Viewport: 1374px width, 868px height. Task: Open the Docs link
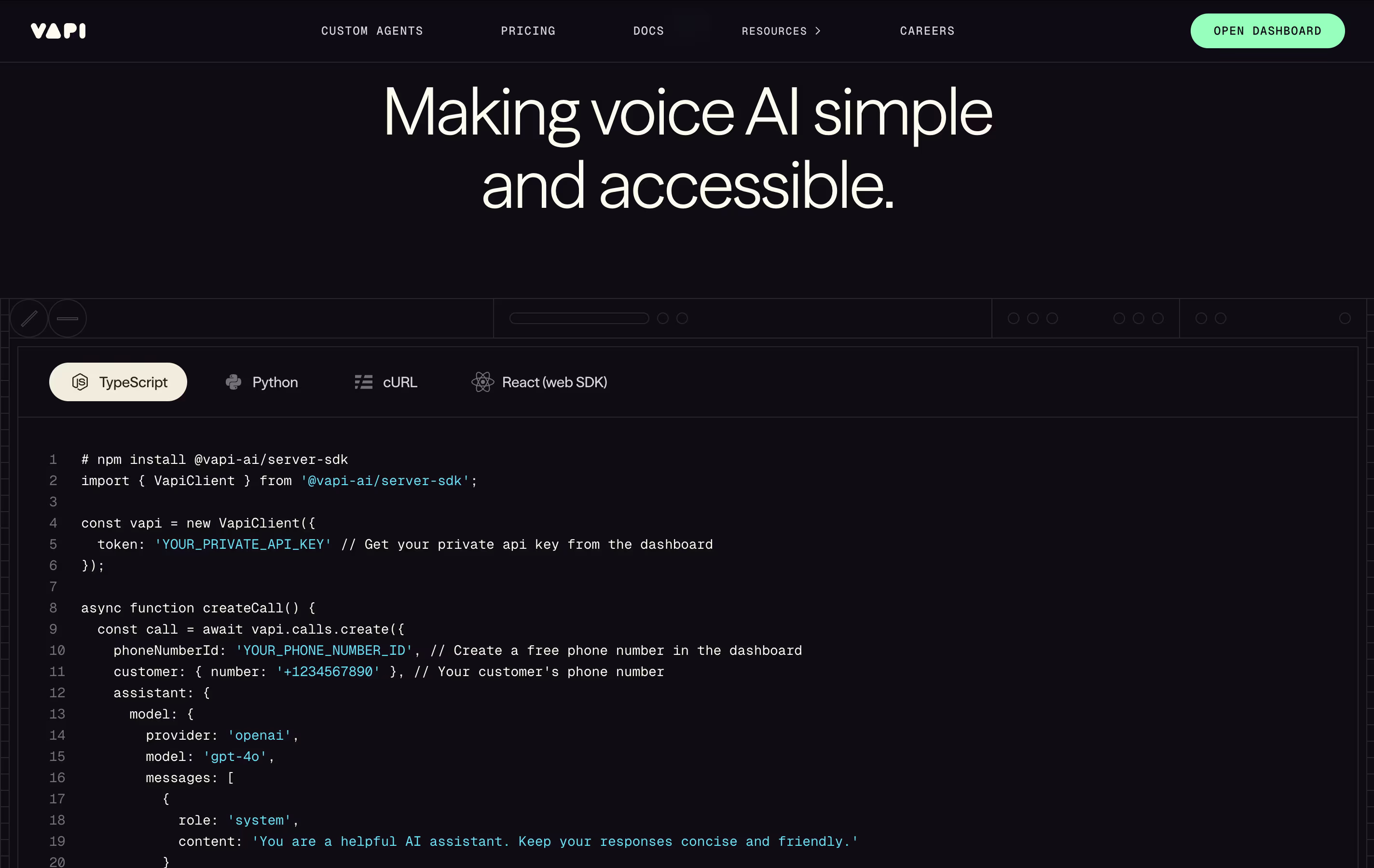click(x=649, y=31)
